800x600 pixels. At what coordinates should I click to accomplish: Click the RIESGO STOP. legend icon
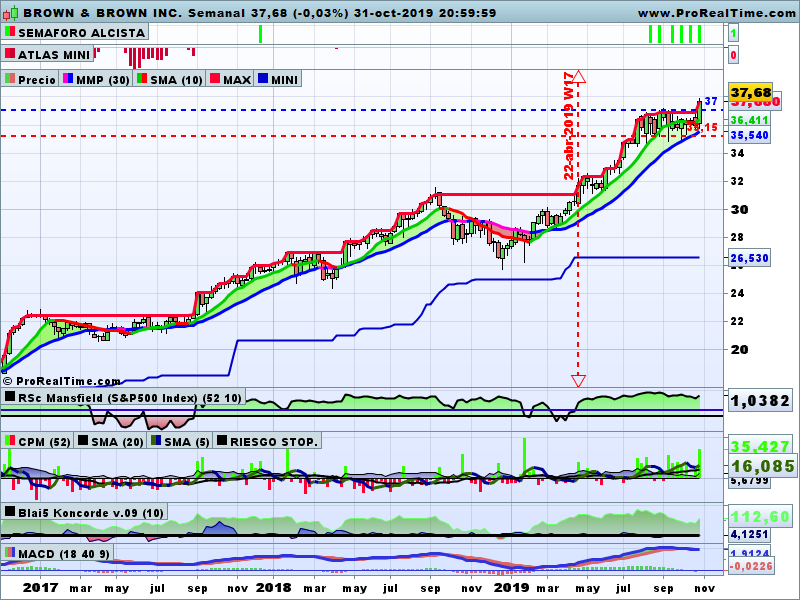[221, 441]
